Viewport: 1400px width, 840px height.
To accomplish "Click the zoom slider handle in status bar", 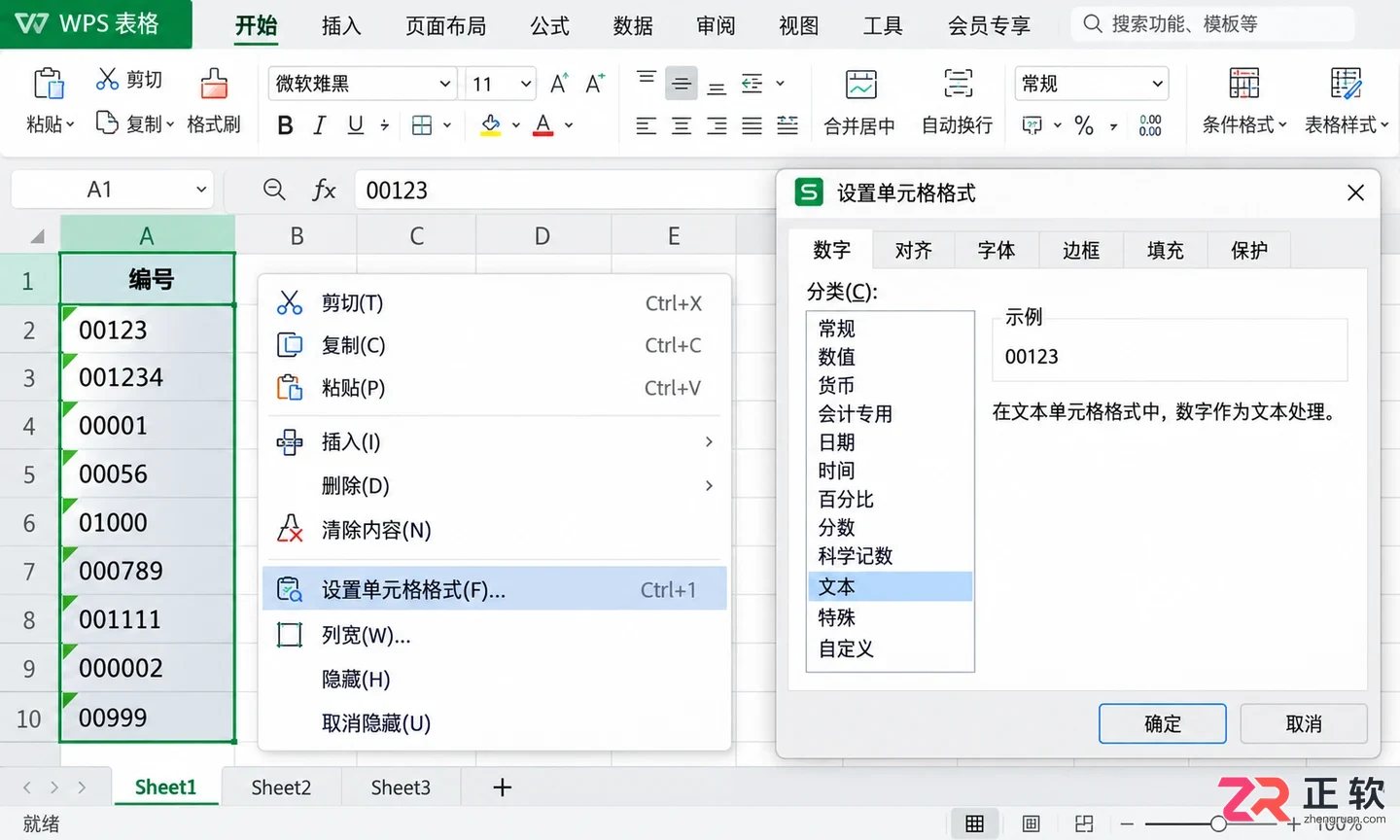I will tap(1218, 824).
